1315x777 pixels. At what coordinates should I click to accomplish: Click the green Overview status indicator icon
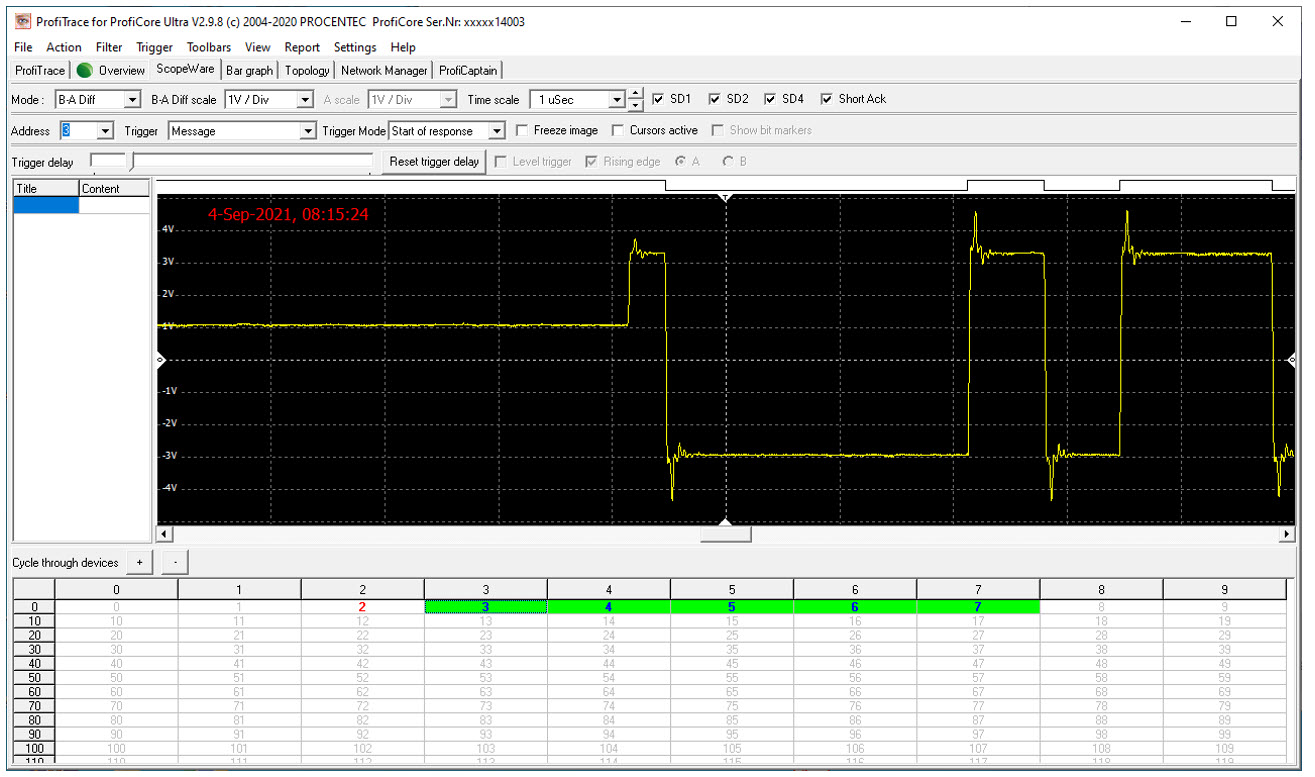click(x=85, y=71)
